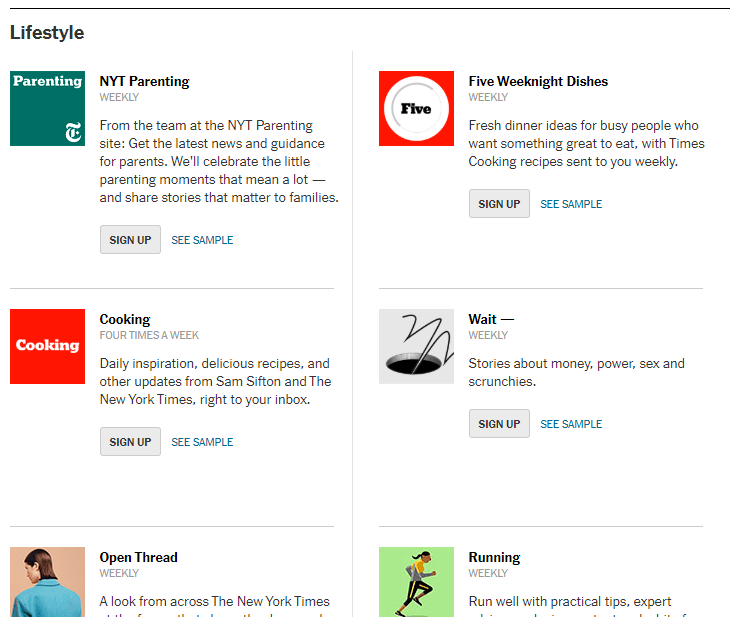739x617 pixels.
Task: Open the Five Weeknight Dishes title
Action: point(538,82)
